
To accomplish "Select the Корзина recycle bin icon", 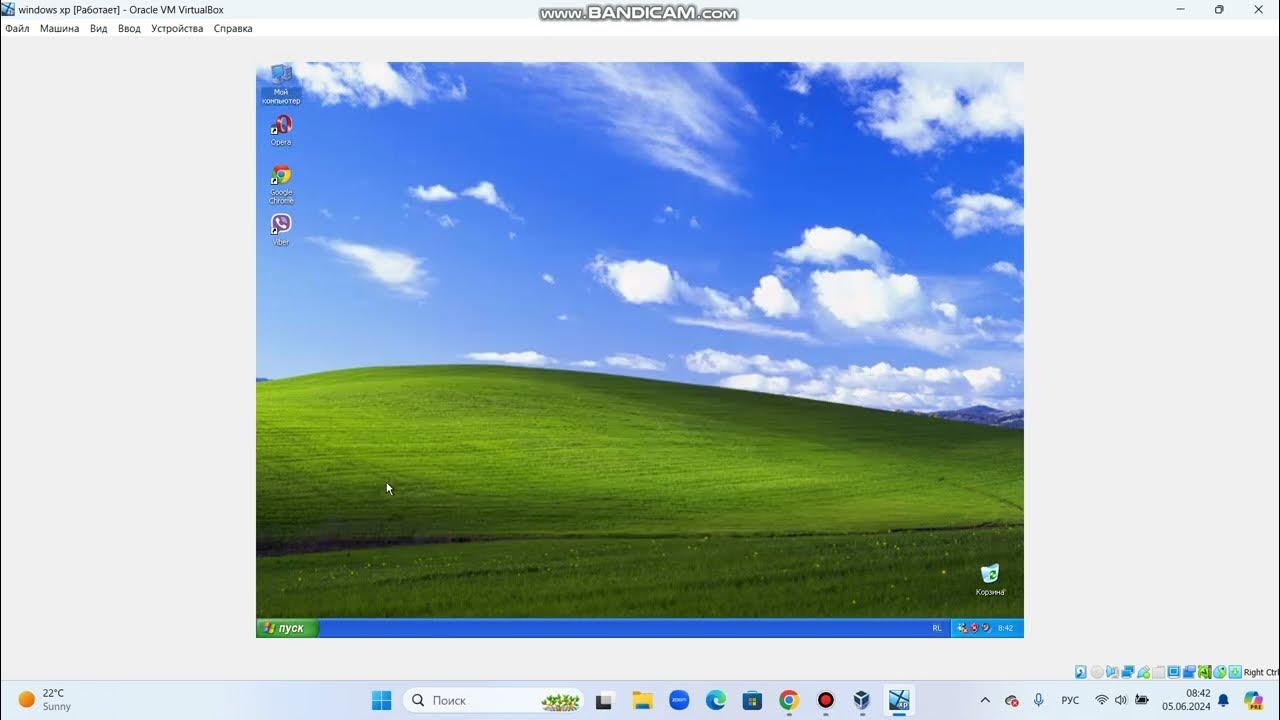I will pos(990,579).
